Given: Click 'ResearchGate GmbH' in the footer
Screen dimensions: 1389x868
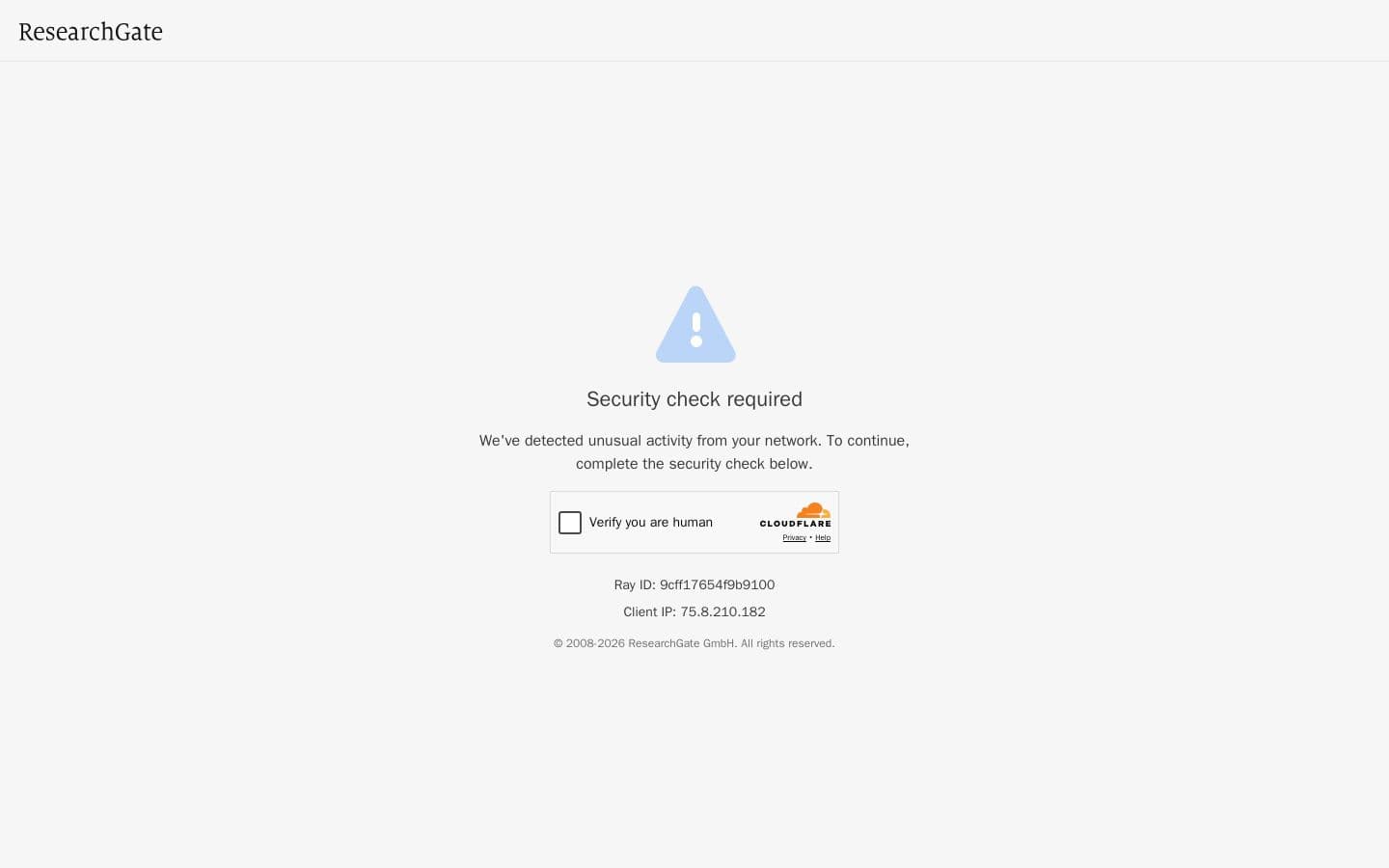Looking at the screenshot, I should pos(682,643).
